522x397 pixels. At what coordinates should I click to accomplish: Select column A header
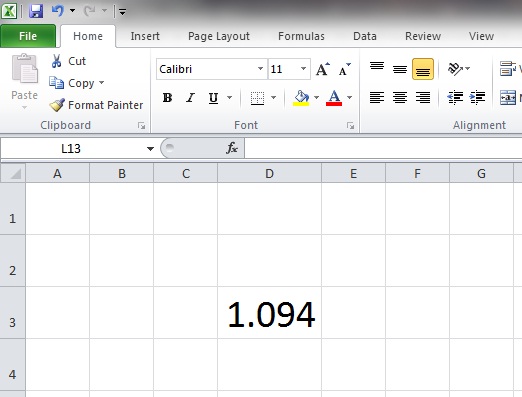coord(57,173)
